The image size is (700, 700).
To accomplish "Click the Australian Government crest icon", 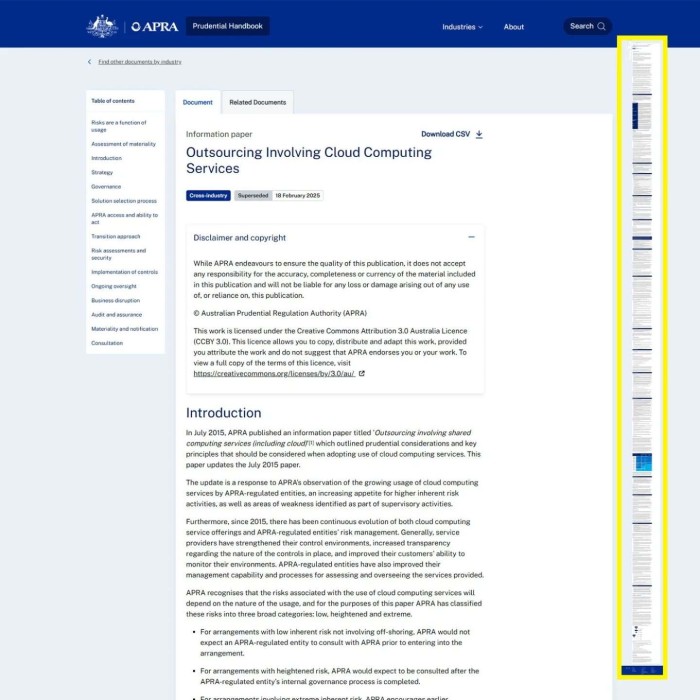I will click(x=102, y=26).
